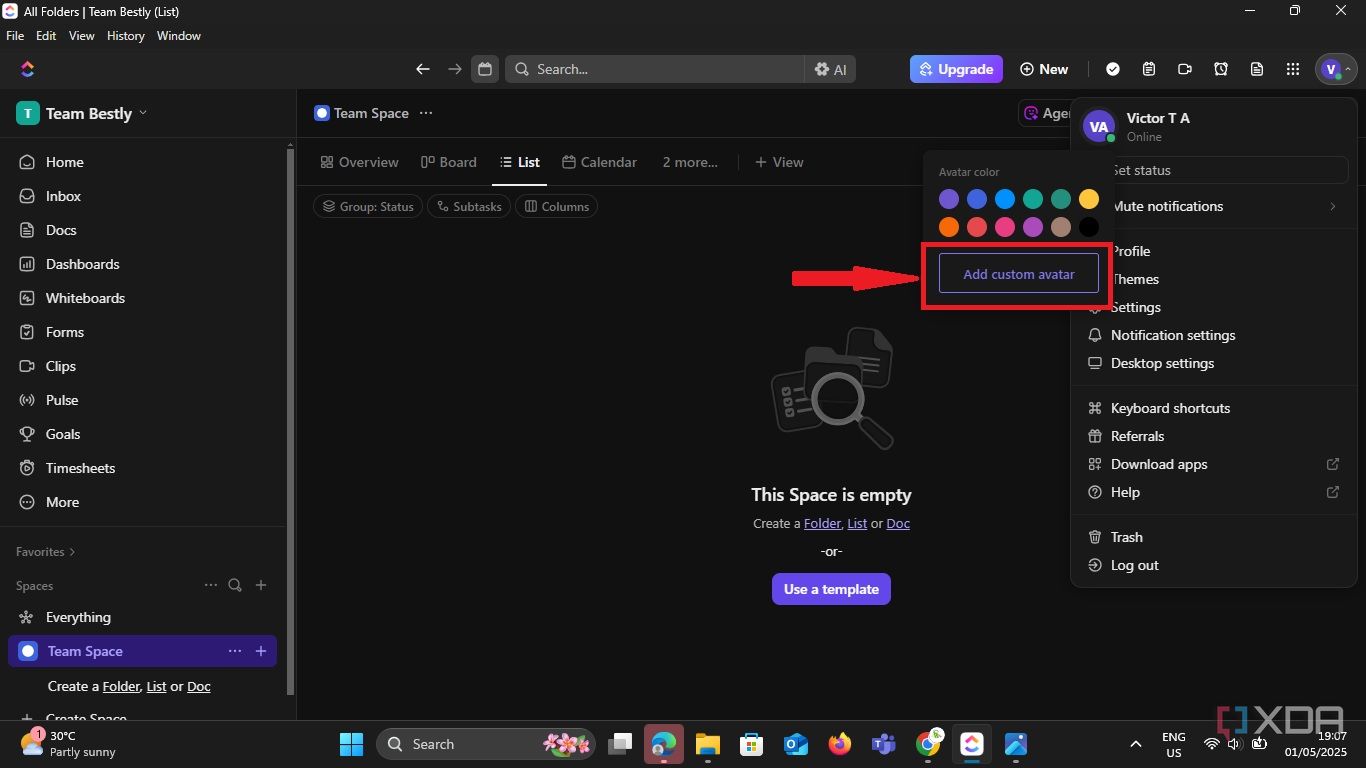The image size is (1366, 768).
Task: Choose the orange avatar color
Action: tap(949, 227)
